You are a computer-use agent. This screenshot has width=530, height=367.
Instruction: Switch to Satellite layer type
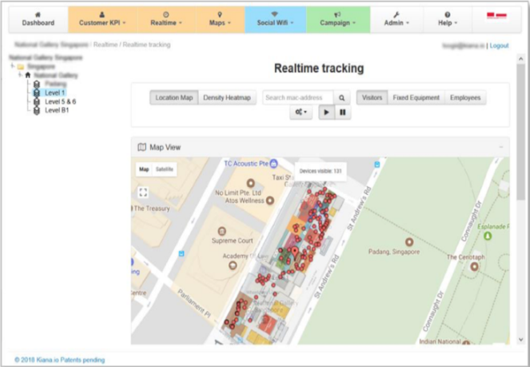pos(164,169)
